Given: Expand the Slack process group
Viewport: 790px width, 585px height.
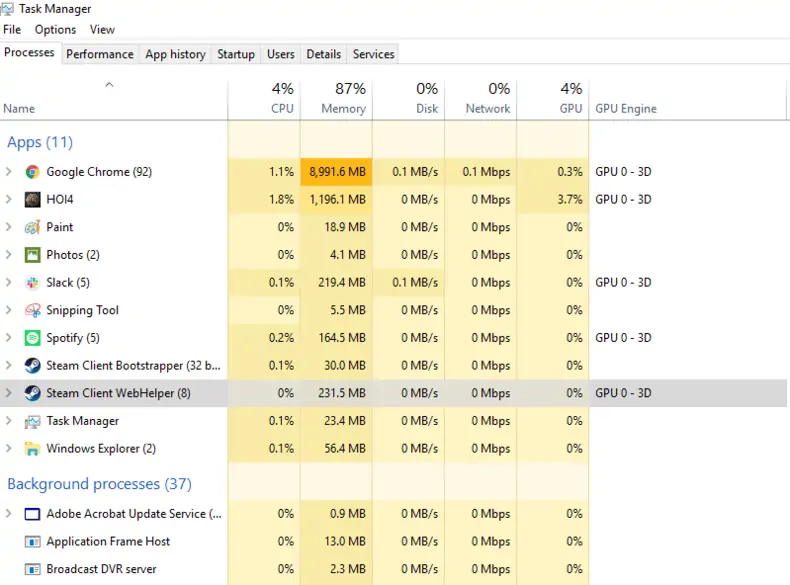Looking at the screenshot, I should click(9, 283).
